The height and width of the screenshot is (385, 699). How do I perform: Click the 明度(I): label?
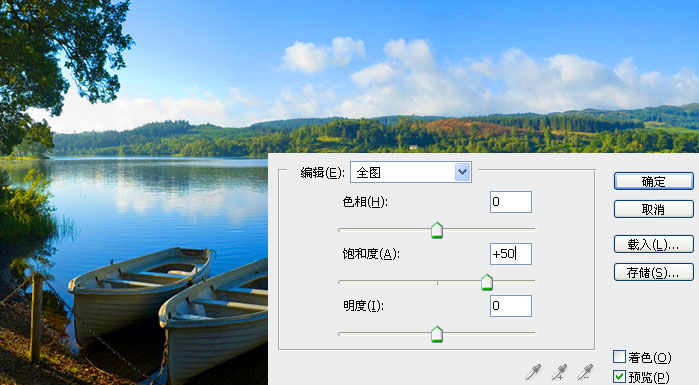coord(363,306)
